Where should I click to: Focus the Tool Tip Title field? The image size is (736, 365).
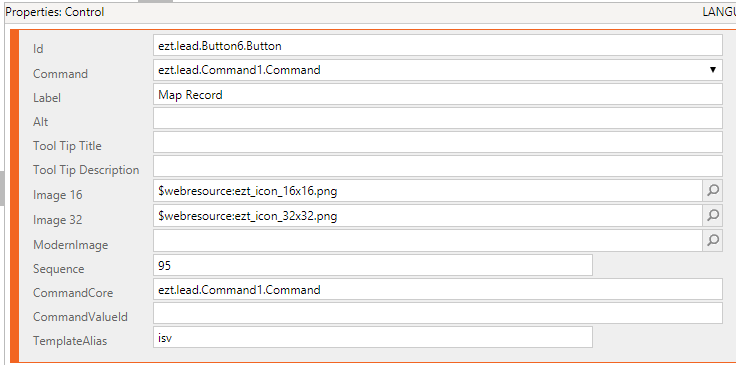pyautogui.click(x=437, y=142)
